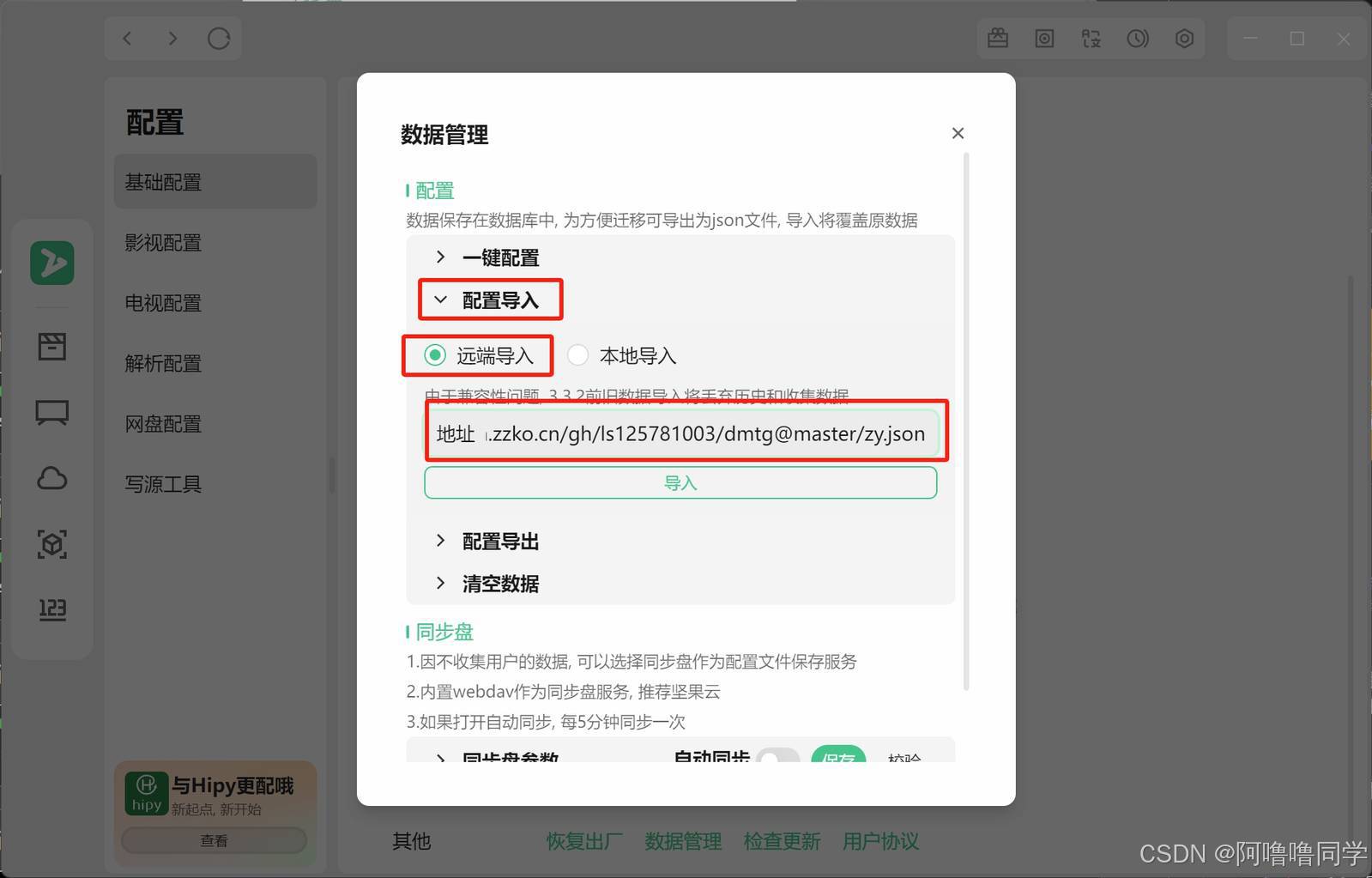Click the 数据管理 link
This screenshot has height=878, width=1372.
pos(683,841)
